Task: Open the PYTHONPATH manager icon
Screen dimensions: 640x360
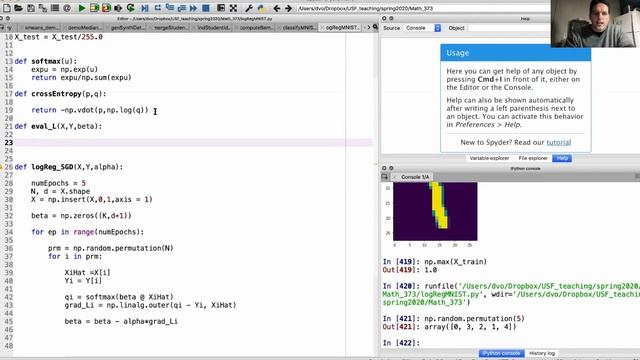Action: (261, 8)
